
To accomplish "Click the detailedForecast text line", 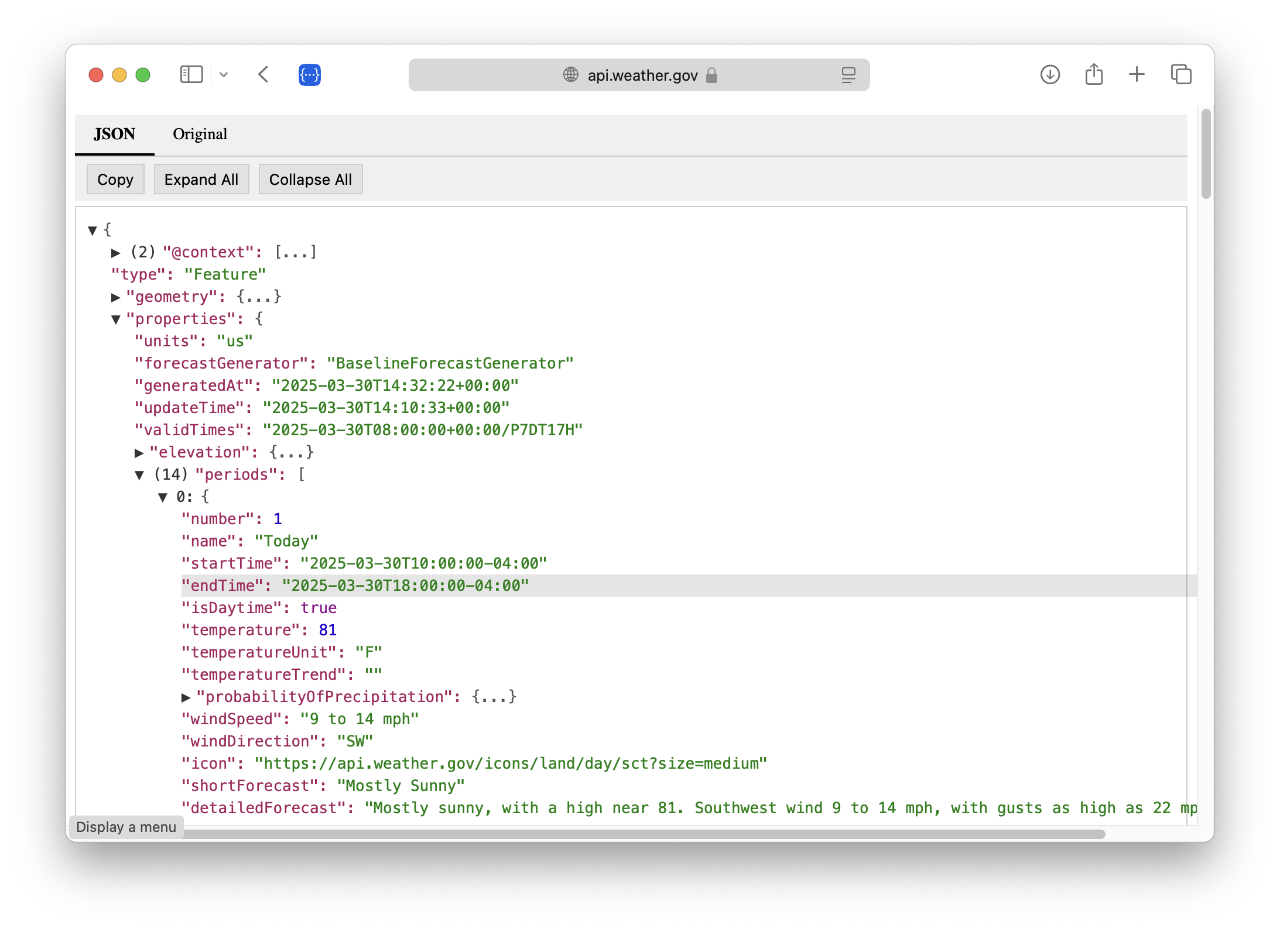I will [689, 808].
